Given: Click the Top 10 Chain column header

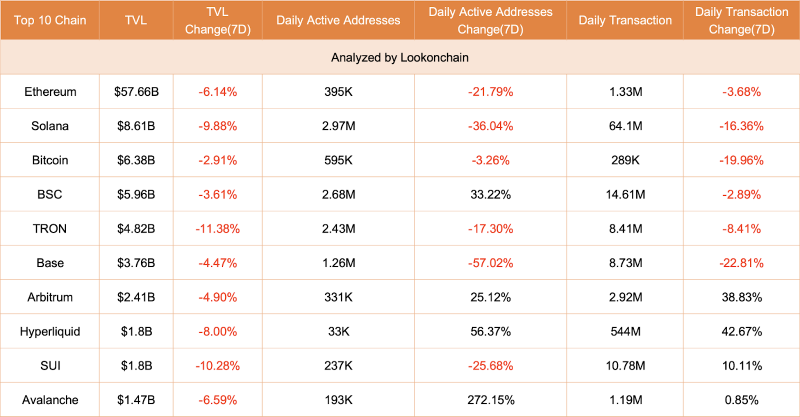Looking at the screenshot, I should pos(50,20).
